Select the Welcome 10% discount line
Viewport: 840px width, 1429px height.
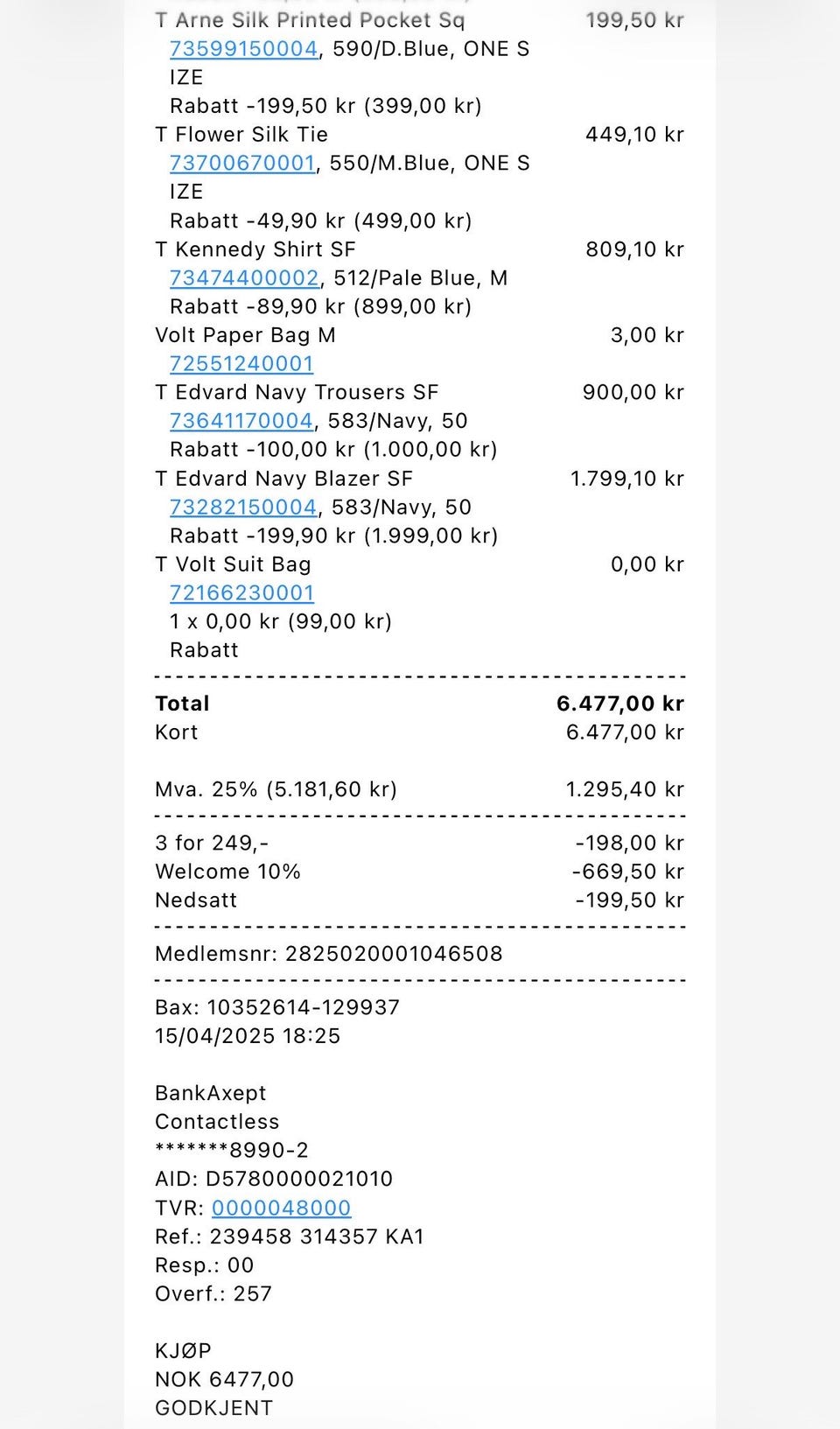point(420,872)
